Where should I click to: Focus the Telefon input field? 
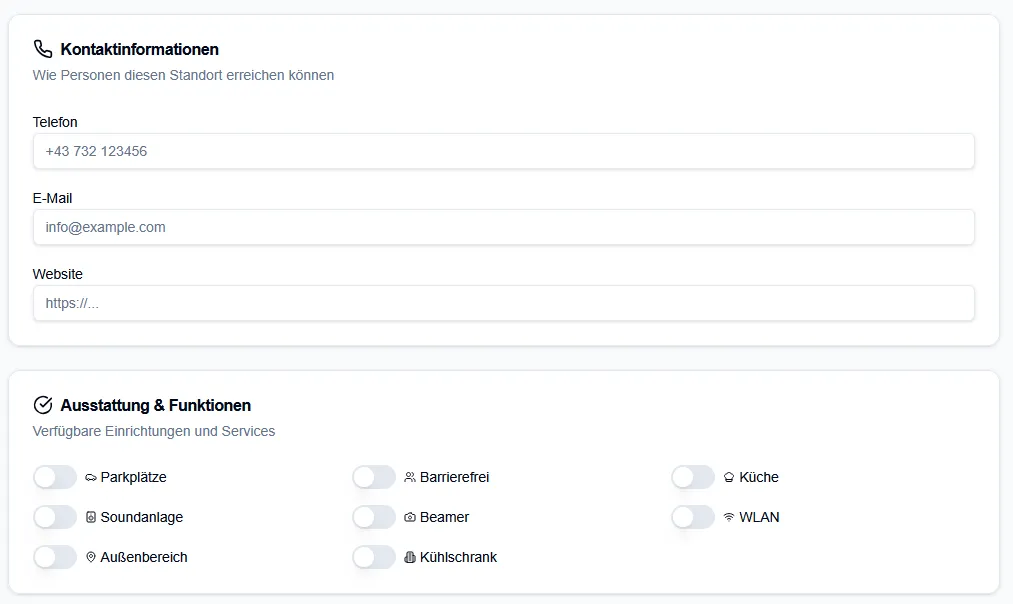[x=503, y=152]
